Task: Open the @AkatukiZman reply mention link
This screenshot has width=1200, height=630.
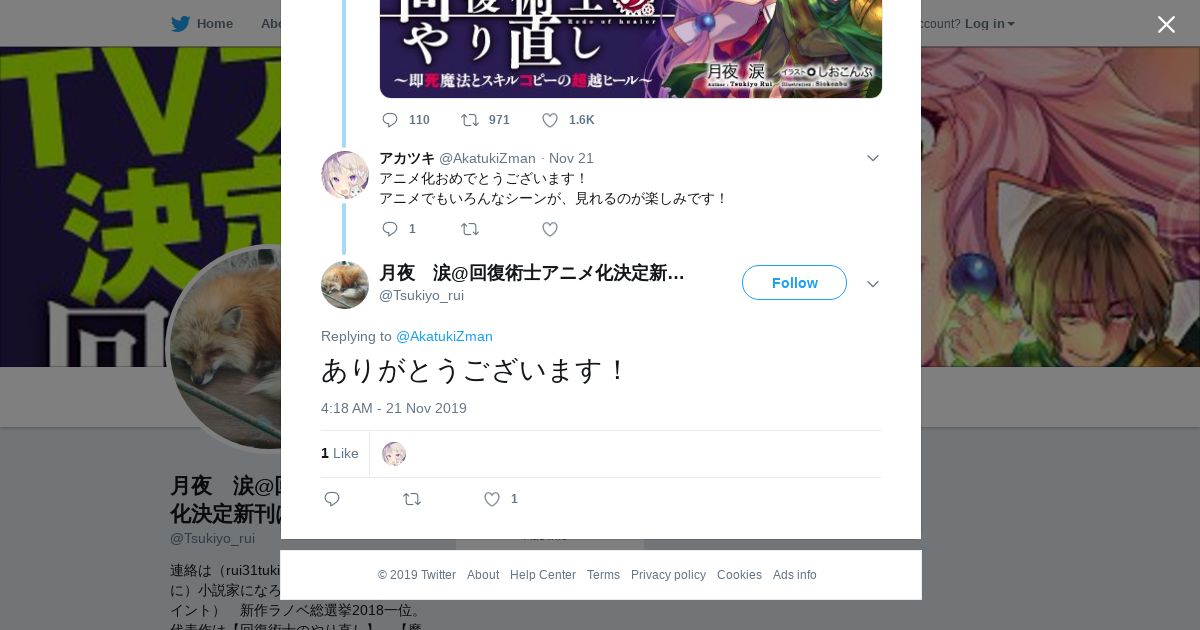Action: (x=444, y=336)
